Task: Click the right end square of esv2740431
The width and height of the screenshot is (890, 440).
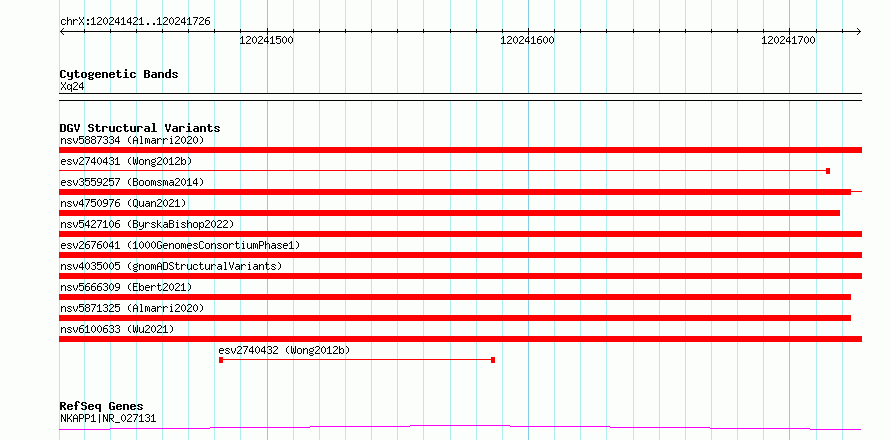Action: (828, 171)
